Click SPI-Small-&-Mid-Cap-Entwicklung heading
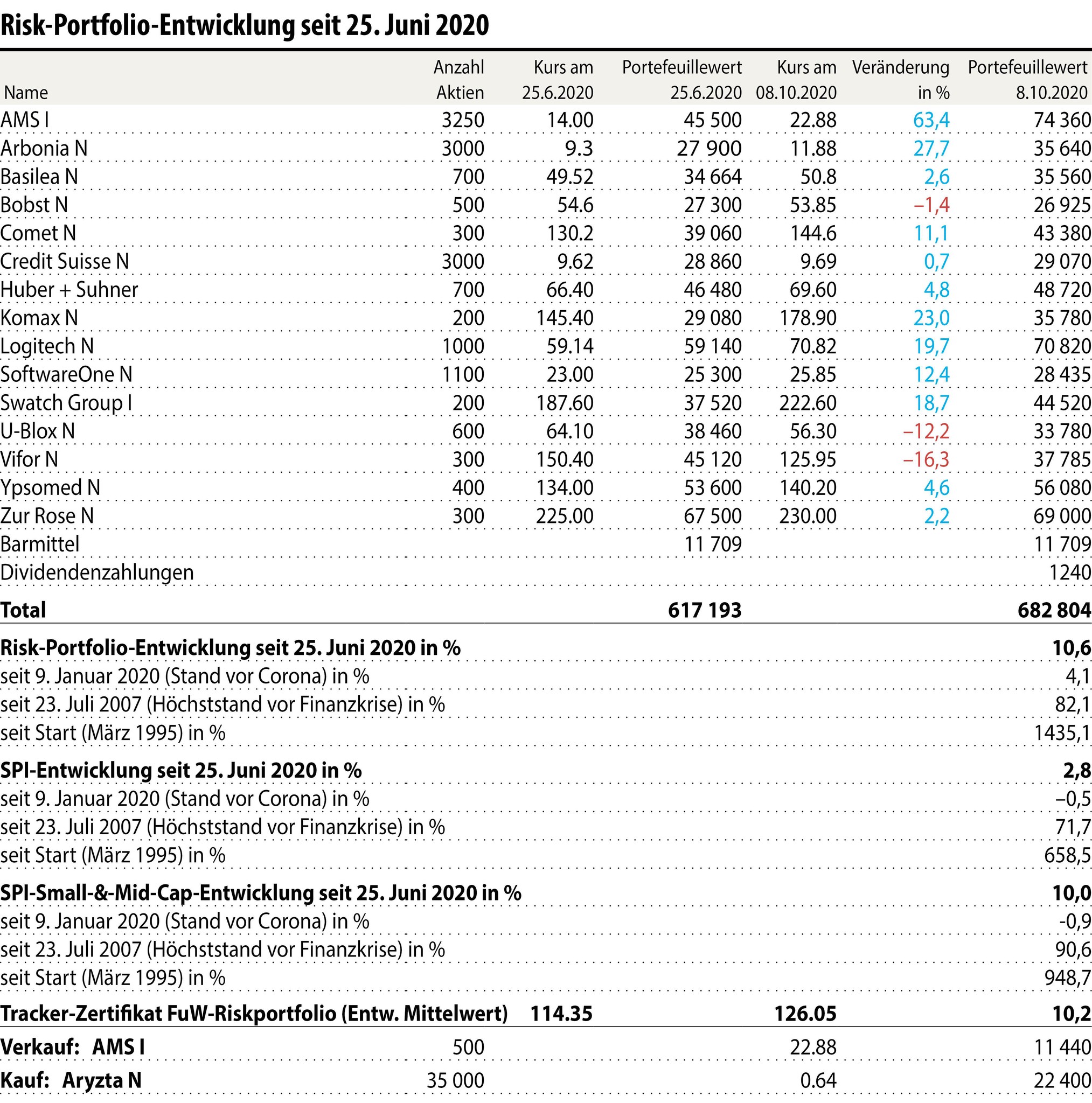Screen dimensions: 1092x1103 pos(260,892)
